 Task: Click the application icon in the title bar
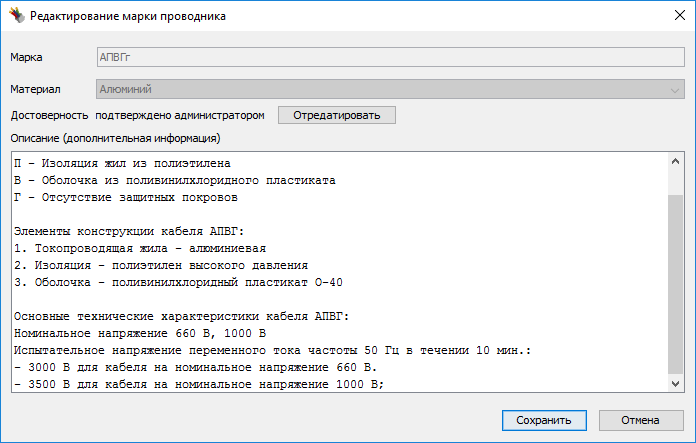click(17, 16)
